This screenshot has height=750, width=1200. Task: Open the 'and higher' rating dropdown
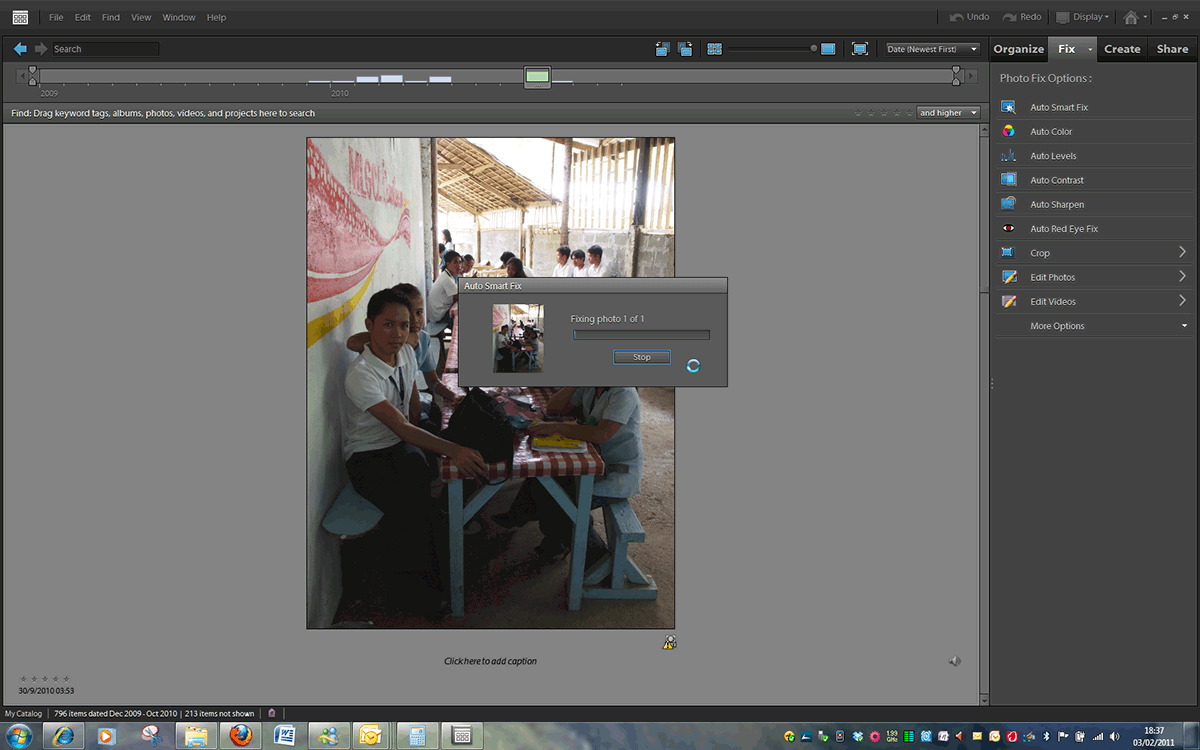click(948, 113)
